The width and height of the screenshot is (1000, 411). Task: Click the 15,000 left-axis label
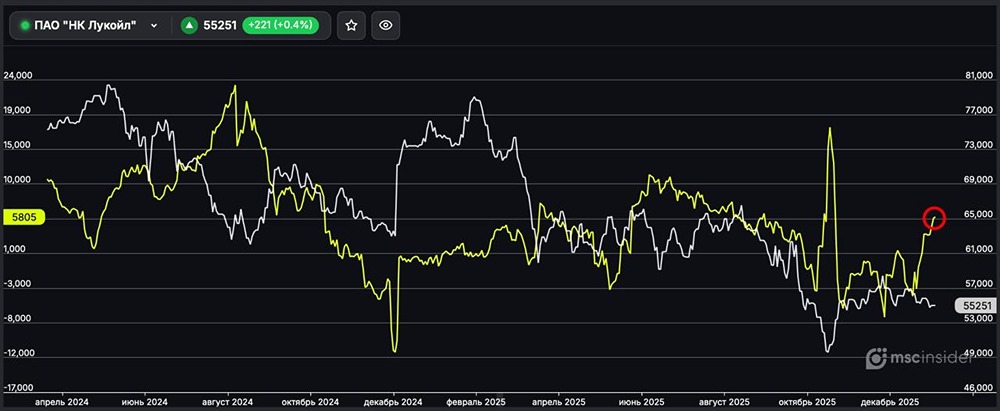point(18,145)
